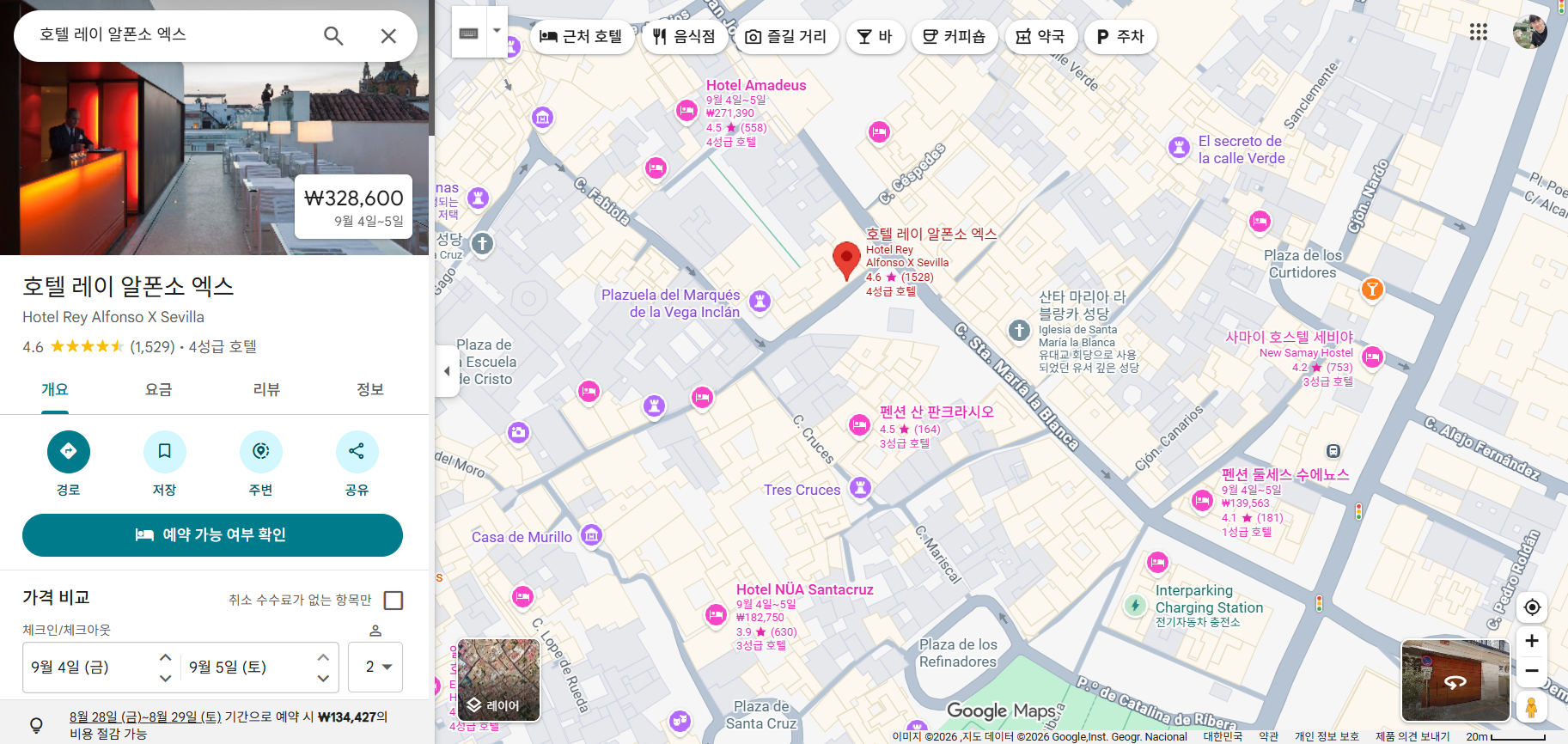Click the 공유 share icon

click(x=357, y=451)
